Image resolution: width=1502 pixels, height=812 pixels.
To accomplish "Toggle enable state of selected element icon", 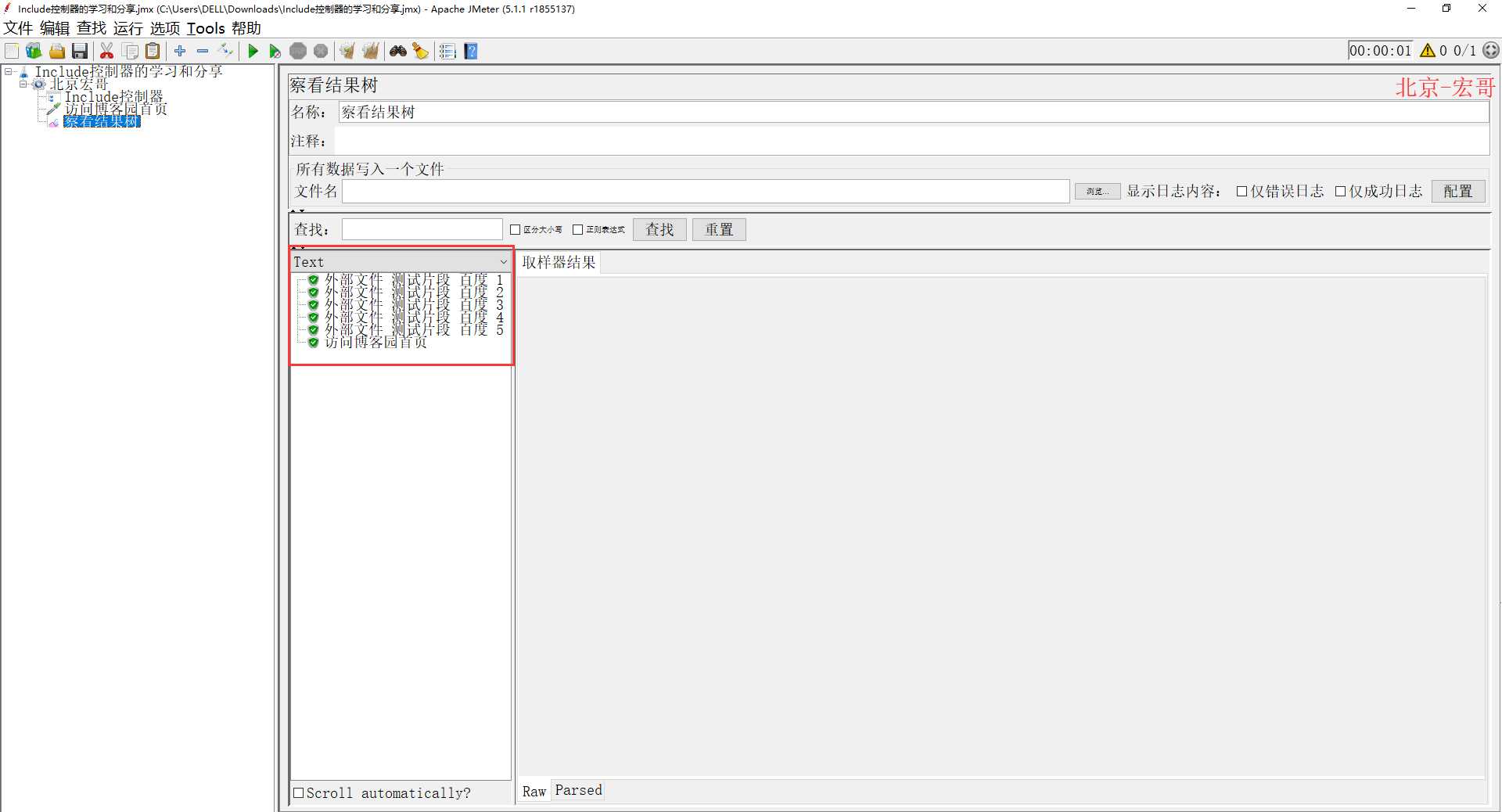I will (225, 52).
